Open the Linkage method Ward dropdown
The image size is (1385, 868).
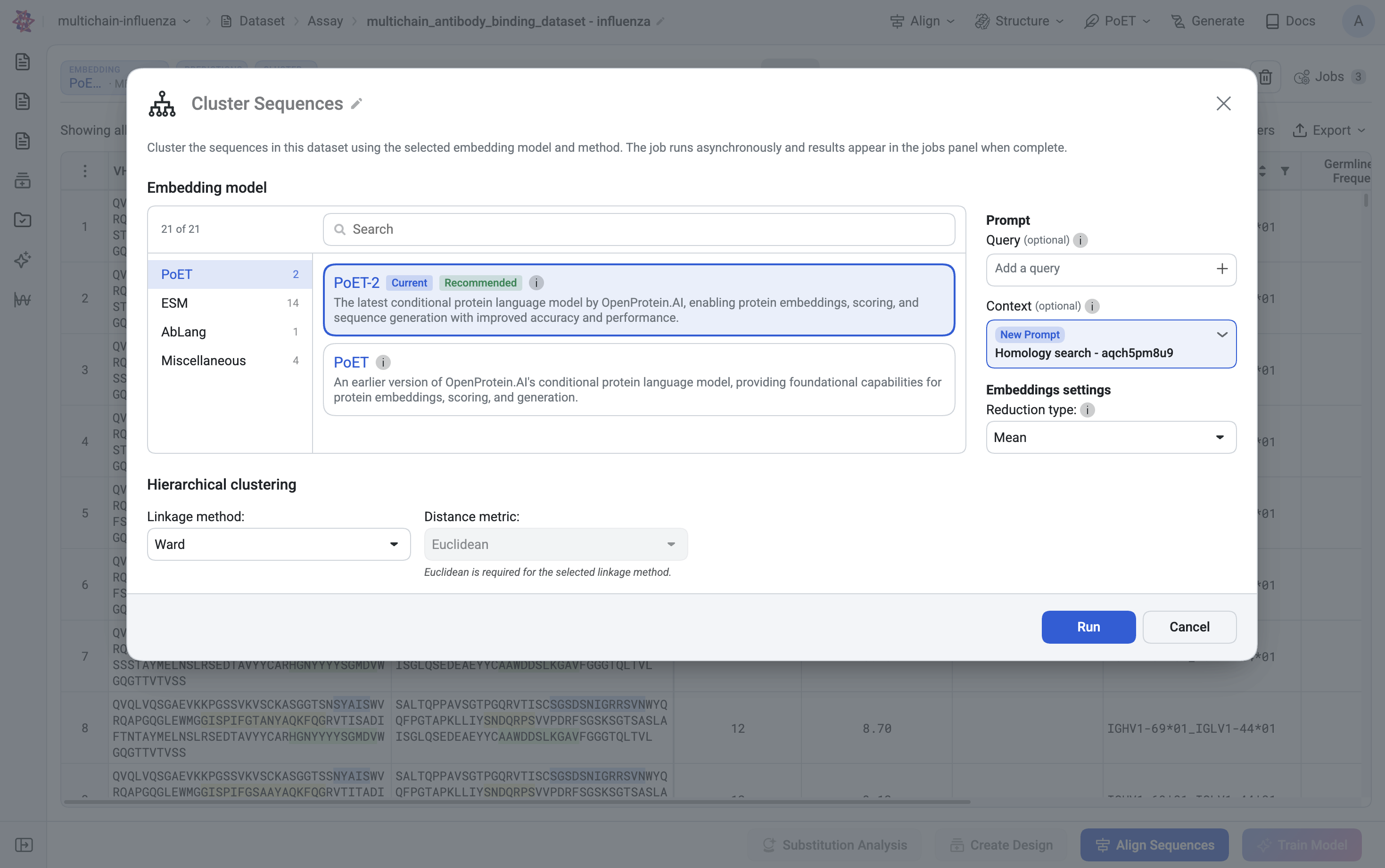[x=279, y=544]
